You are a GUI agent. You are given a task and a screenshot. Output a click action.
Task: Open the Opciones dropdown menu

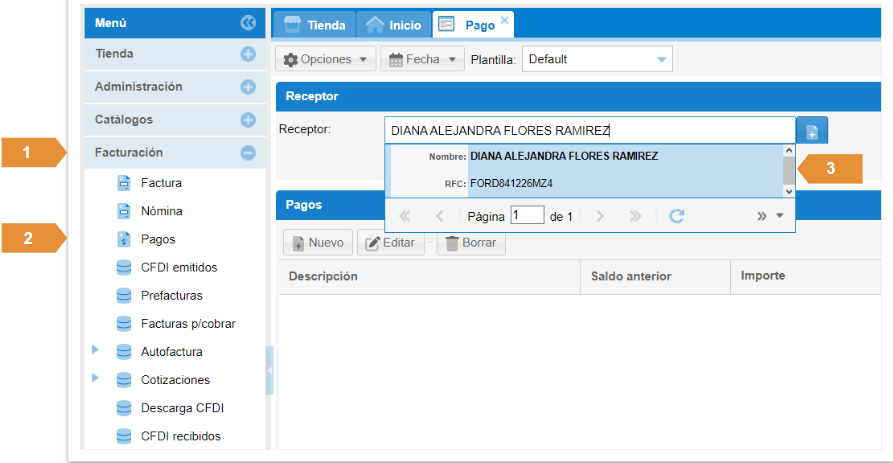(x=325, y=59)
